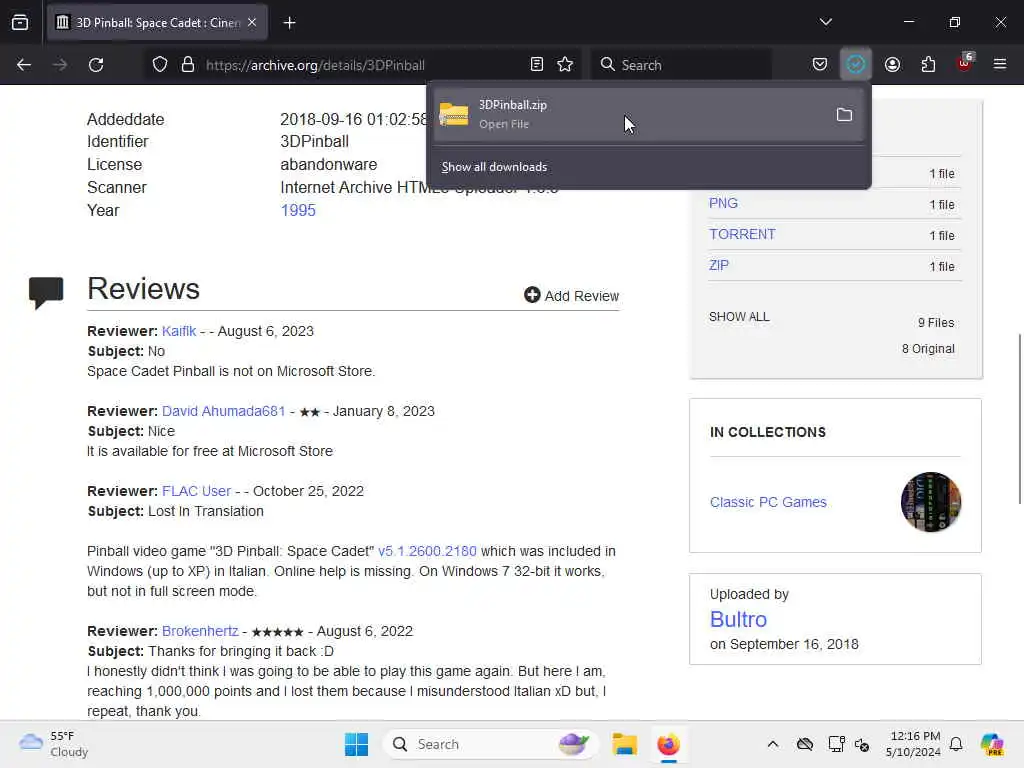
Task: Open reviewer FLAC User's profile
Action: click(x=197, y=491)
